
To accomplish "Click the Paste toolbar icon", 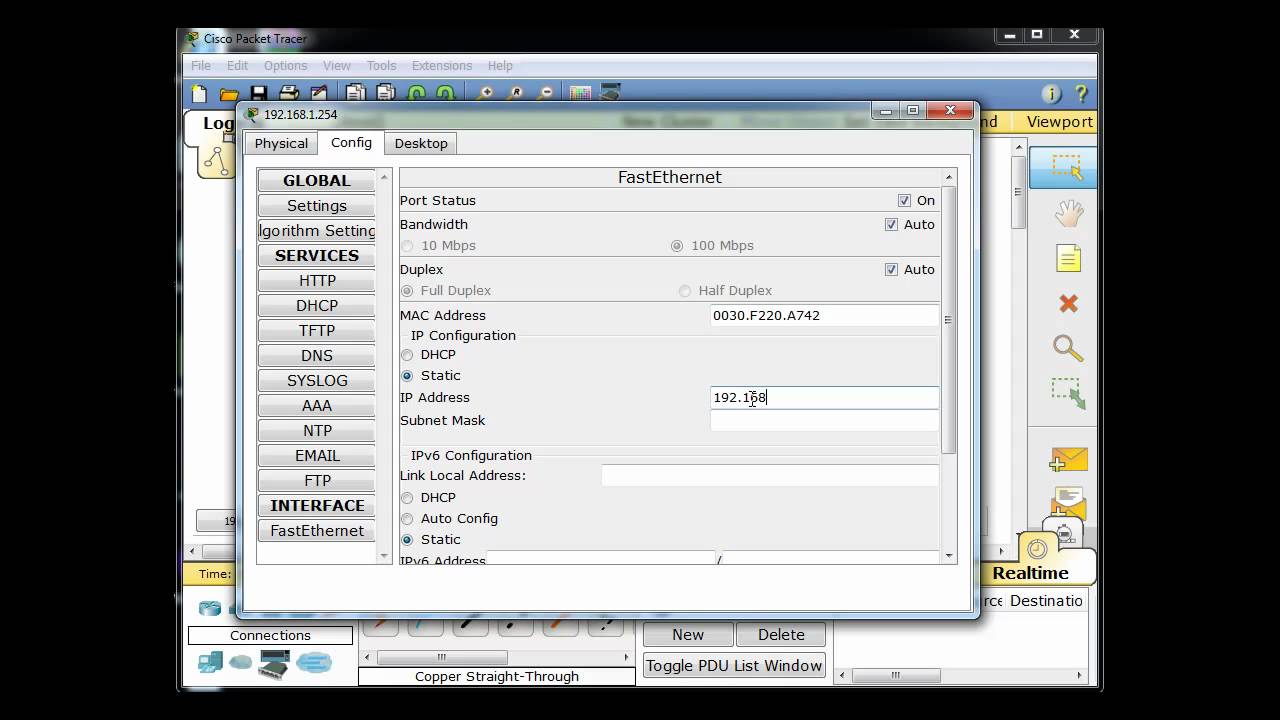I will (x=386, y=94).
